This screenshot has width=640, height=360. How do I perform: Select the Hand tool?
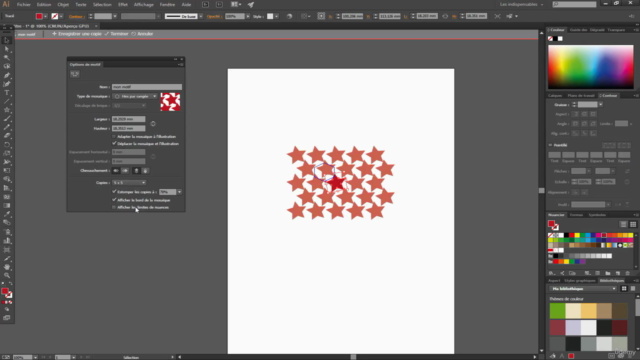[7, 267]
